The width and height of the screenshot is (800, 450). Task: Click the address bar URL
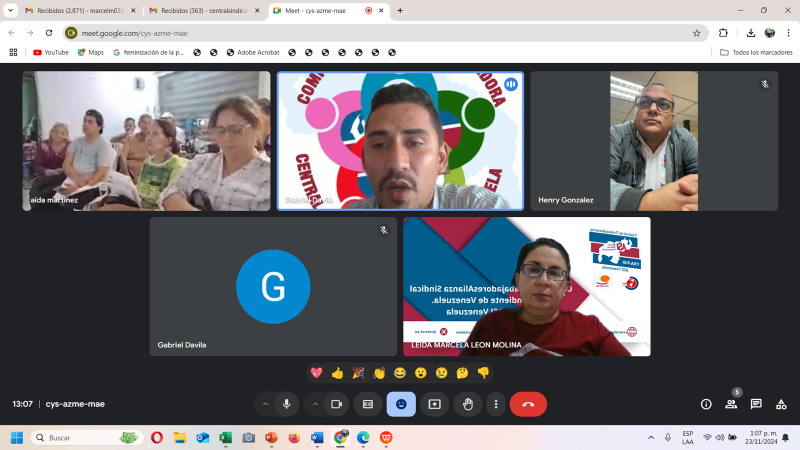point(135,33)
